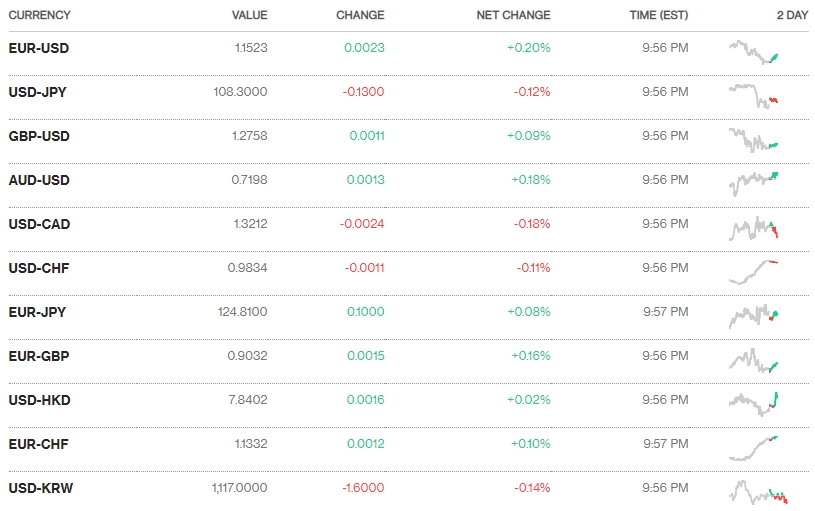
Task: View the EUR-JPY pair details
Action: point(37,312)
